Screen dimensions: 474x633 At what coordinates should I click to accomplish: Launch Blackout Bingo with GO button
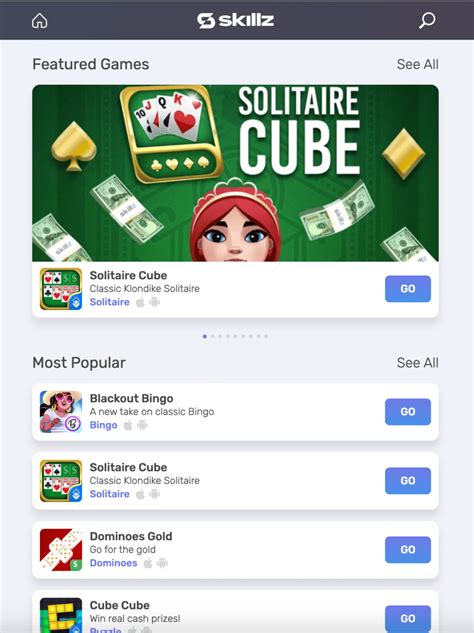408,412
